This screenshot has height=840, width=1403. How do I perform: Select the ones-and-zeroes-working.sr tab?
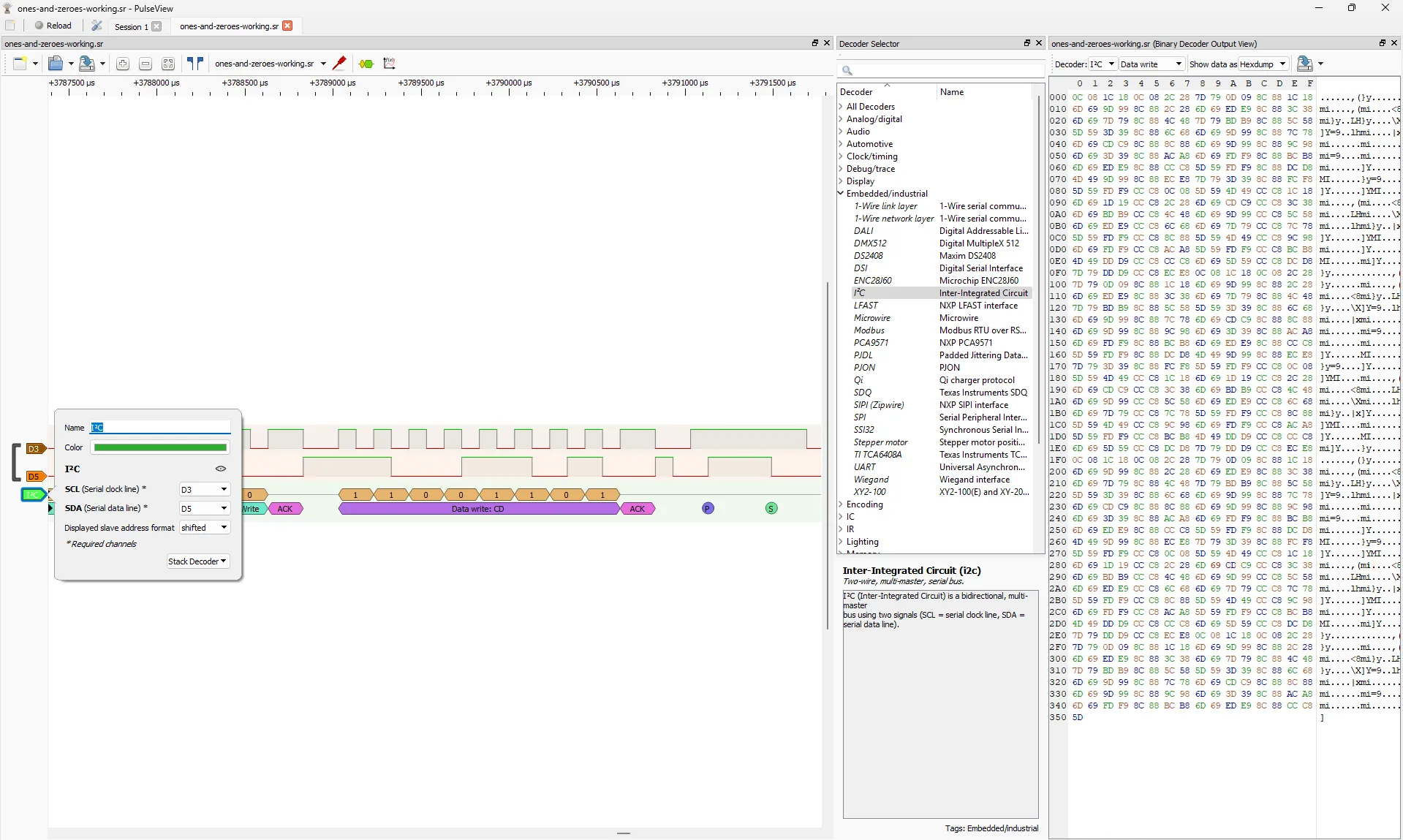(227, 26)
